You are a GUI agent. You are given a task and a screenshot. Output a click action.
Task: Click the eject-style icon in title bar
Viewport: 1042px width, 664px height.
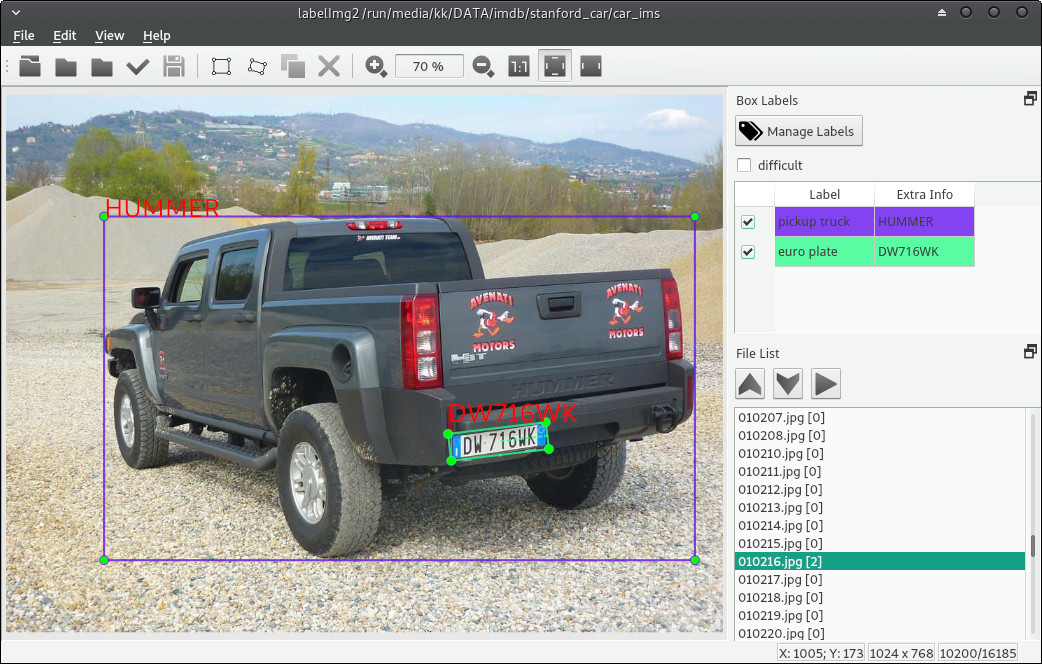point(942,13)
